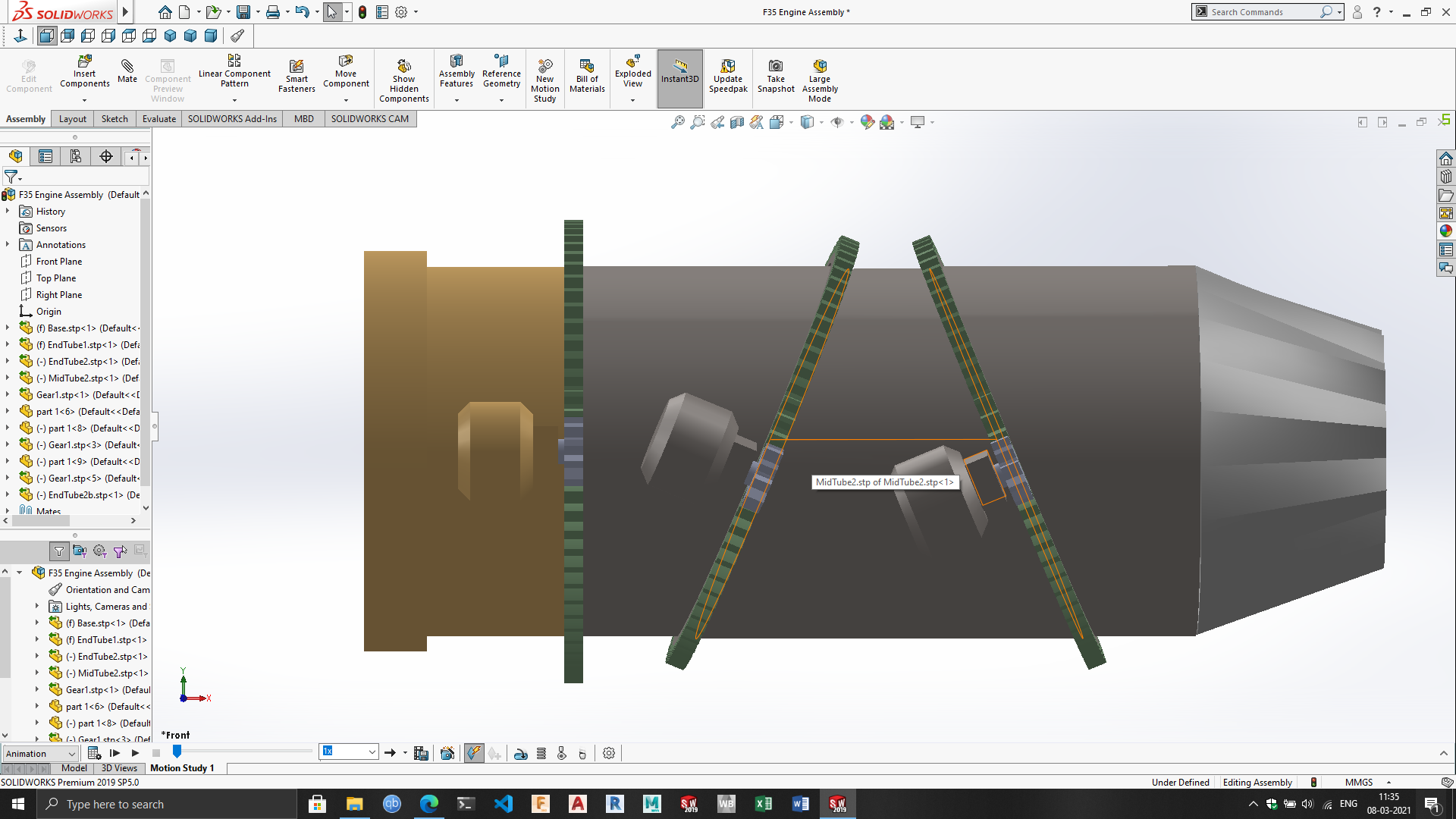Open the SOLIDWORKS CAM tab
The image size is (1456, 819).
370,119
